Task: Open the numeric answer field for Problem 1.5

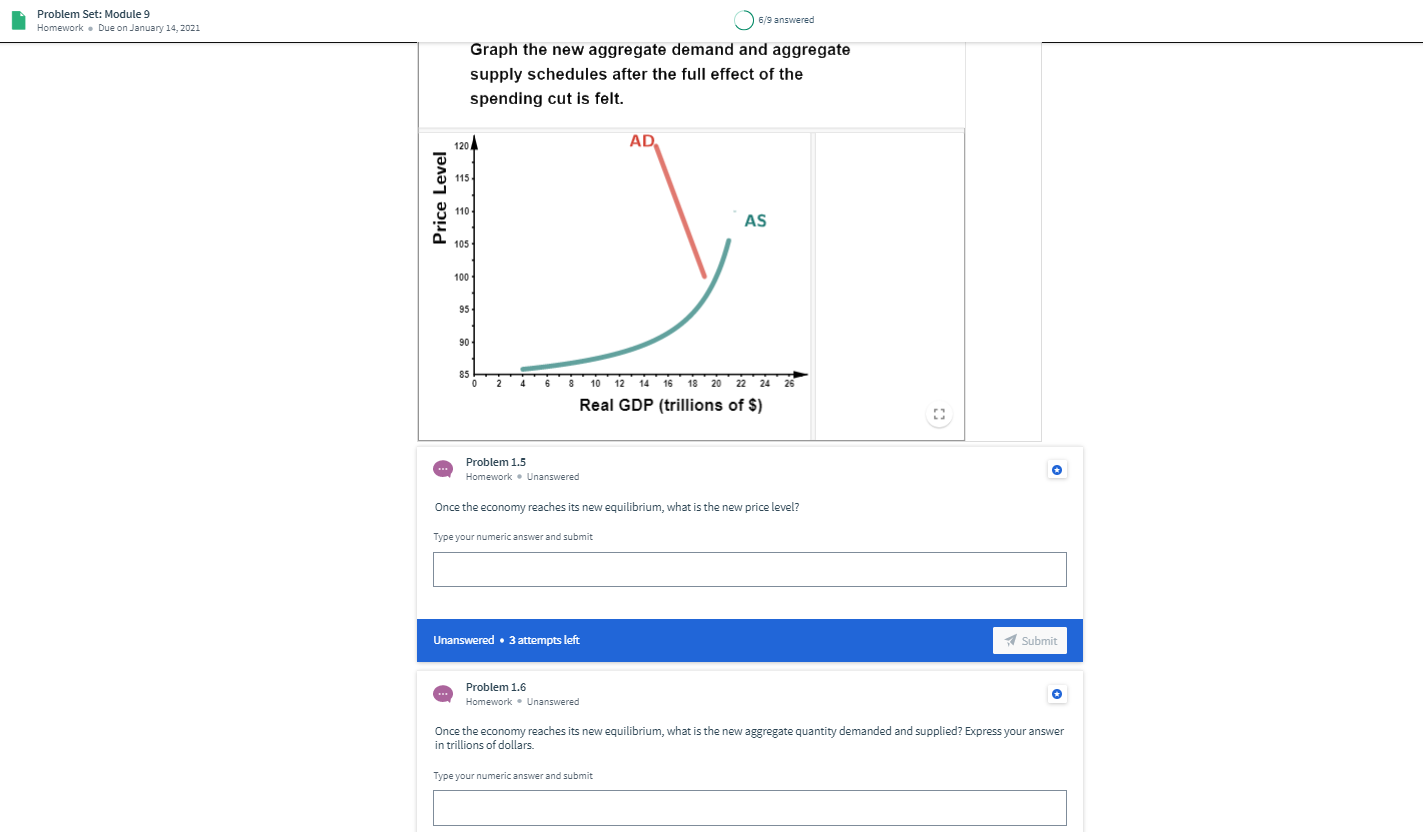Action: pyautogui.click(x=749, y=569)
